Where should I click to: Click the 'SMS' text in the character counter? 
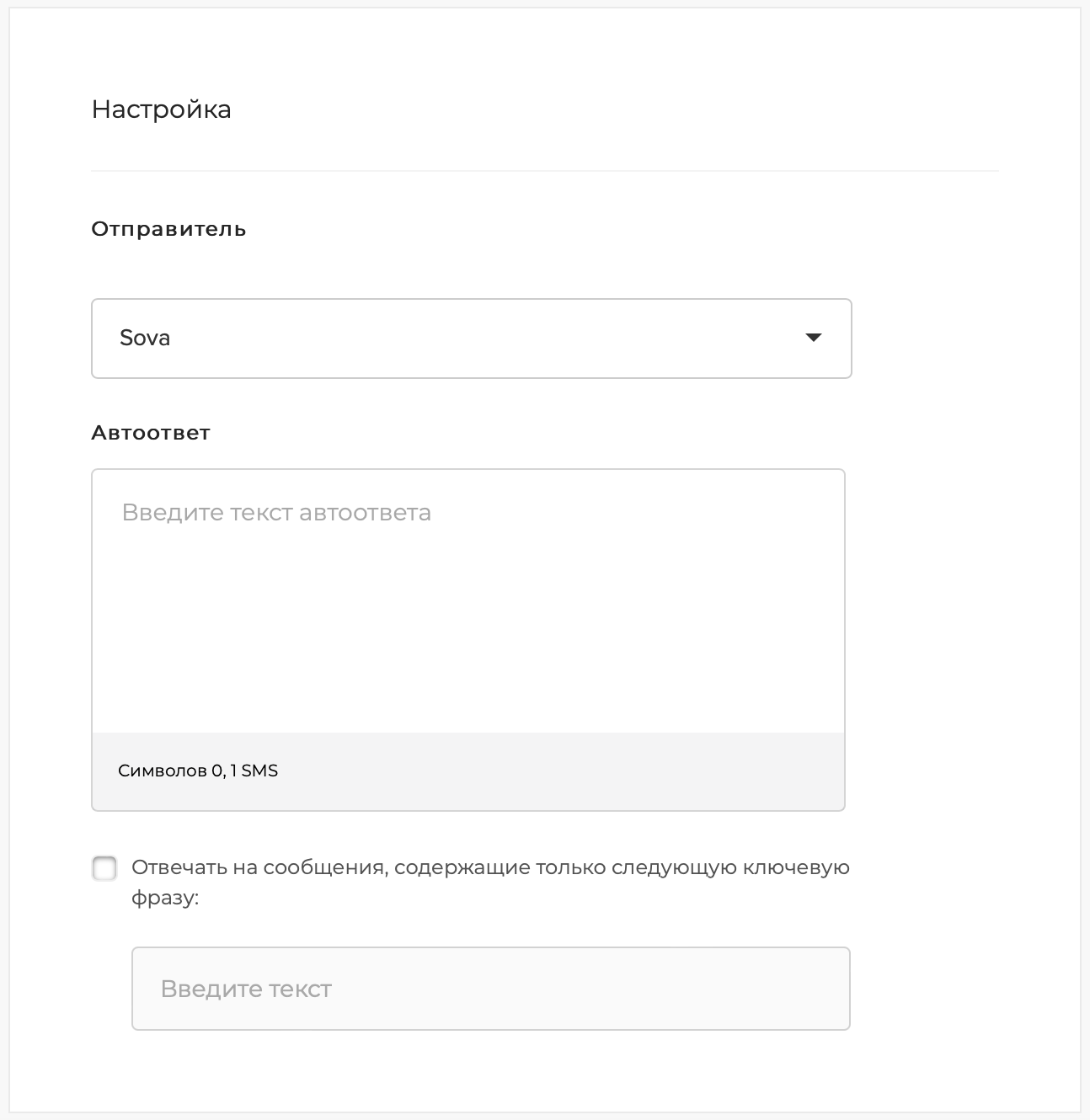tap(259, 771)
